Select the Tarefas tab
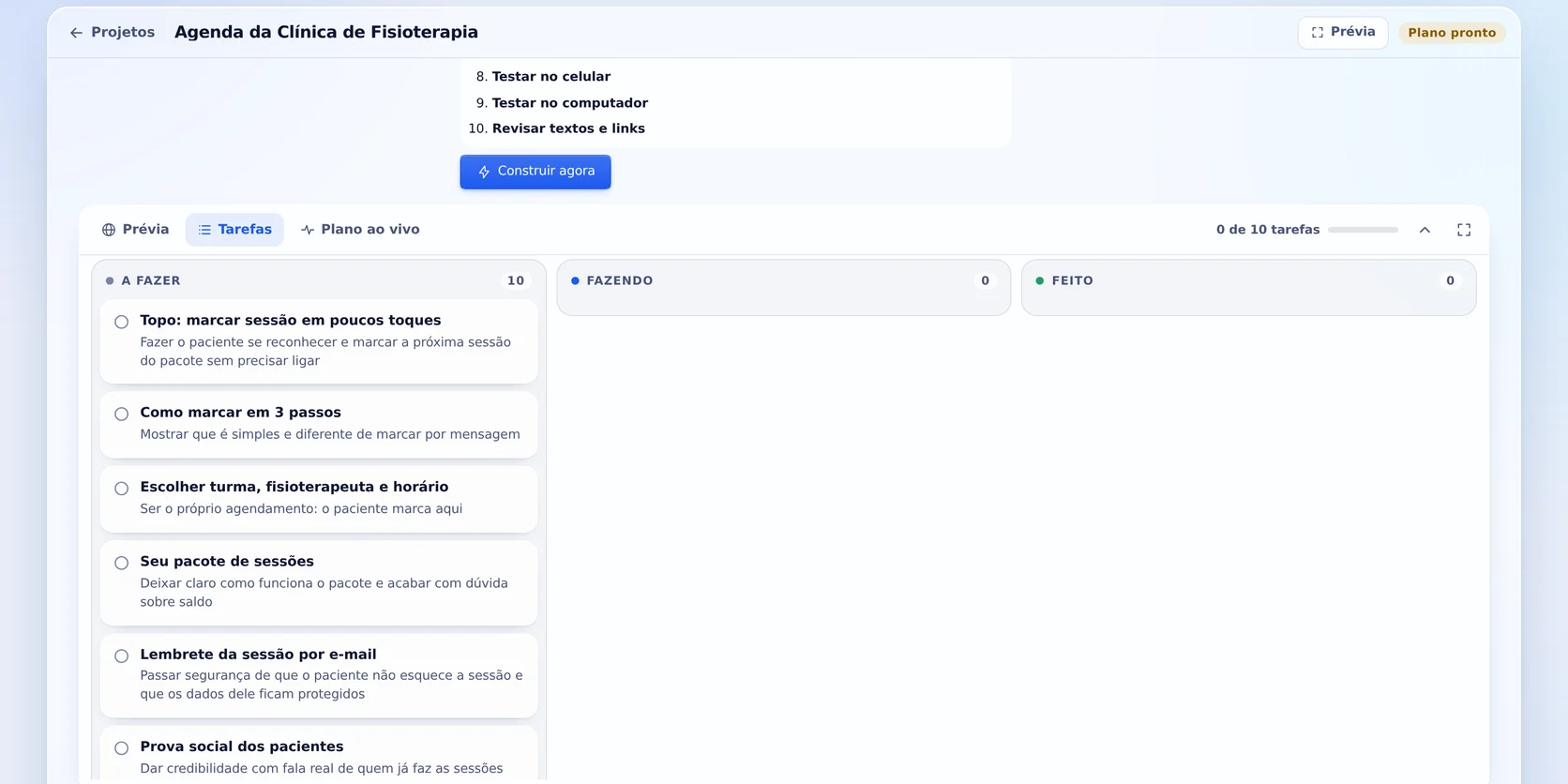The image size is (1568, 784). pyautogui.click(x=234, y=230)
